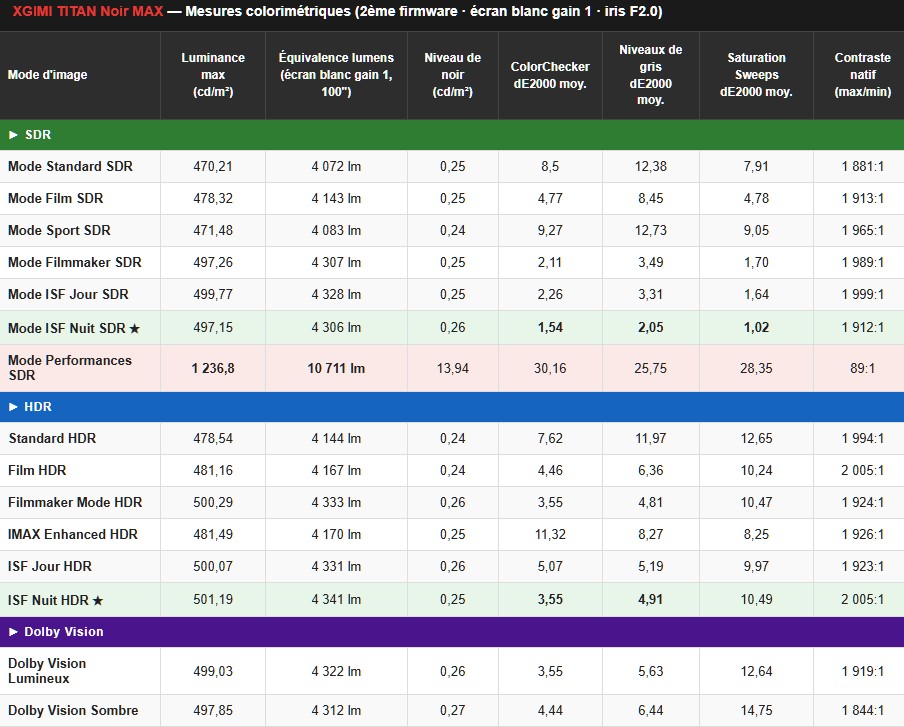Click the red 'XGIMI TITAN Noir MAX' title
The image size is (904, 727).
click(88, 12)
